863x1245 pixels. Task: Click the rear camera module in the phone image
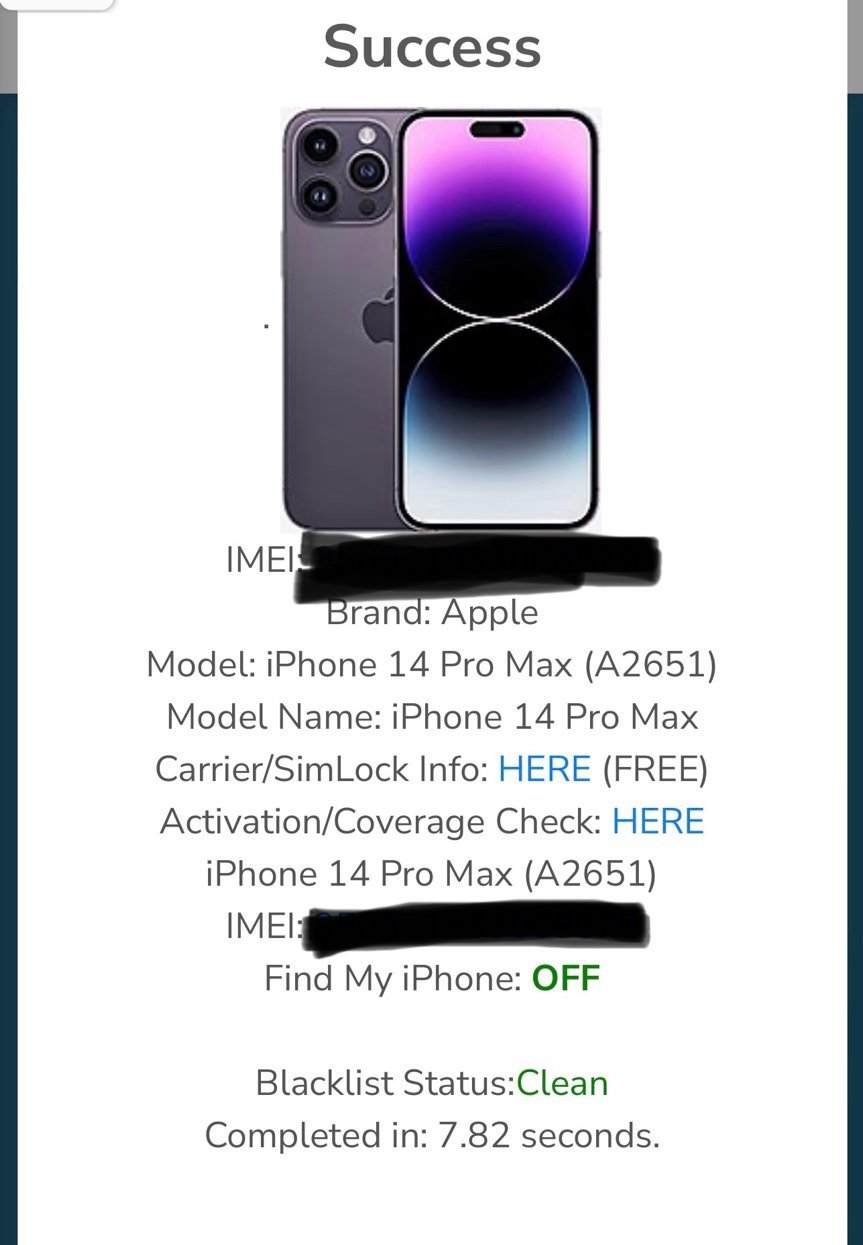click(341, 170)
